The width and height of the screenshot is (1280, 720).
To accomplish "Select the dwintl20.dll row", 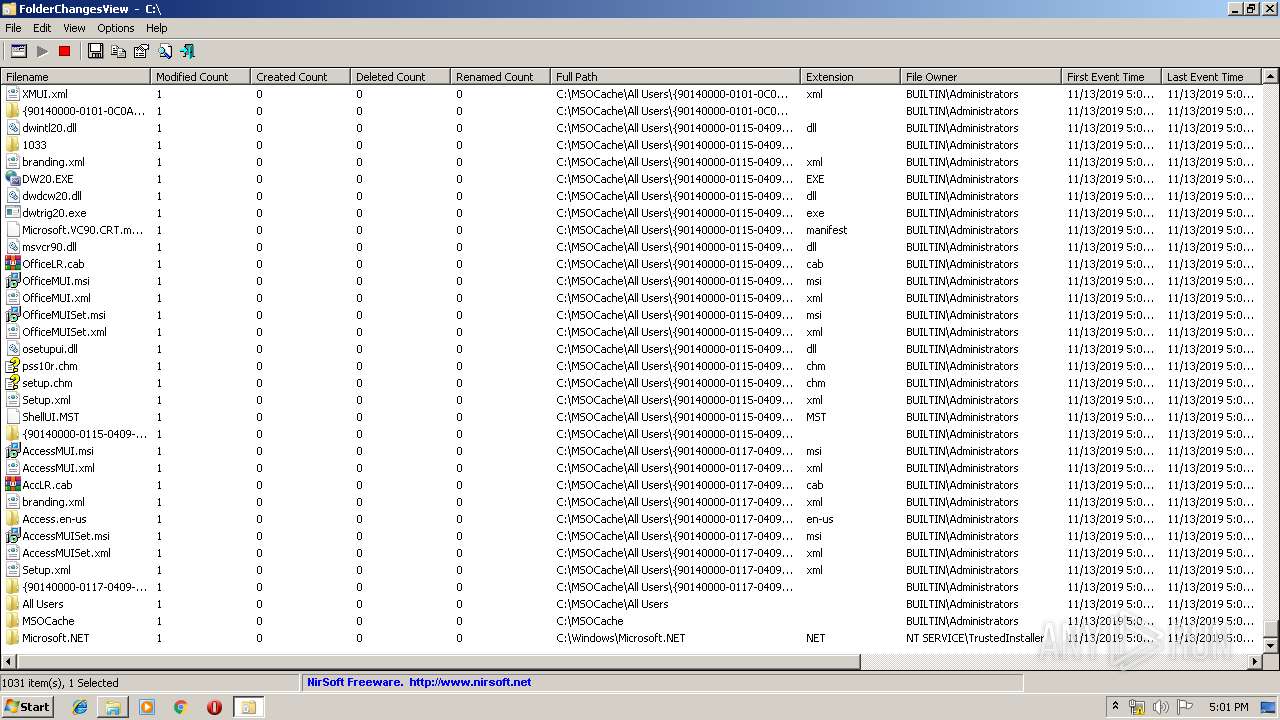I will (631, 128).
